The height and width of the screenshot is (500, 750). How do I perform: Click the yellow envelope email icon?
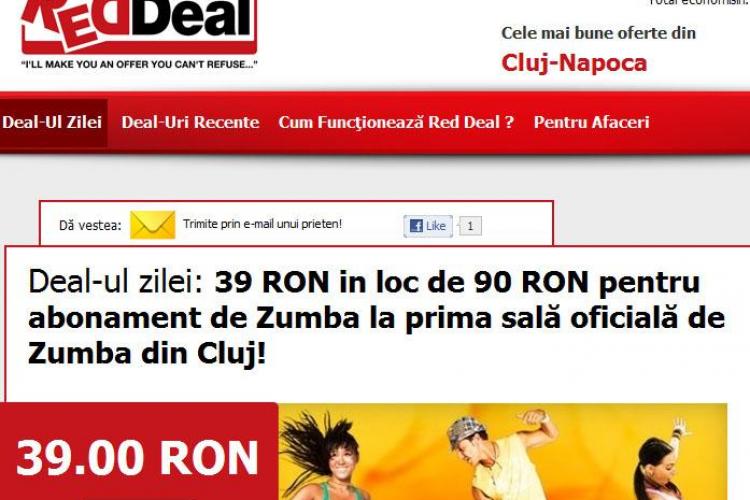153,224
